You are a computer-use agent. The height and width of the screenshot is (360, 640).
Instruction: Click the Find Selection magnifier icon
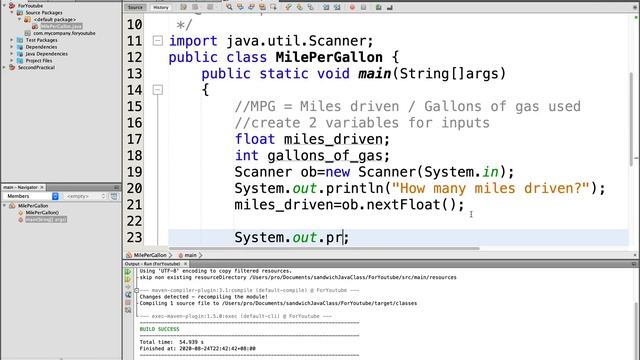(x=229, y=7)
